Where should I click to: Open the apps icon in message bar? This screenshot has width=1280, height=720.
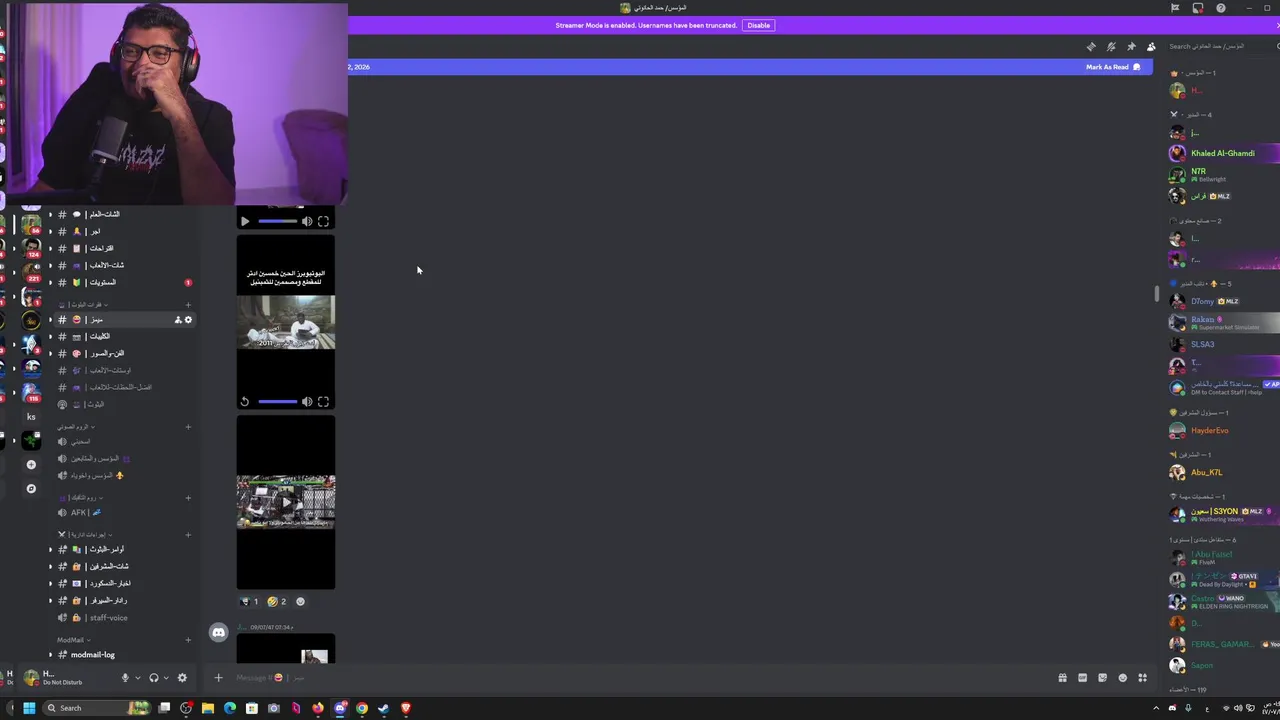[x=1142, y=678]
